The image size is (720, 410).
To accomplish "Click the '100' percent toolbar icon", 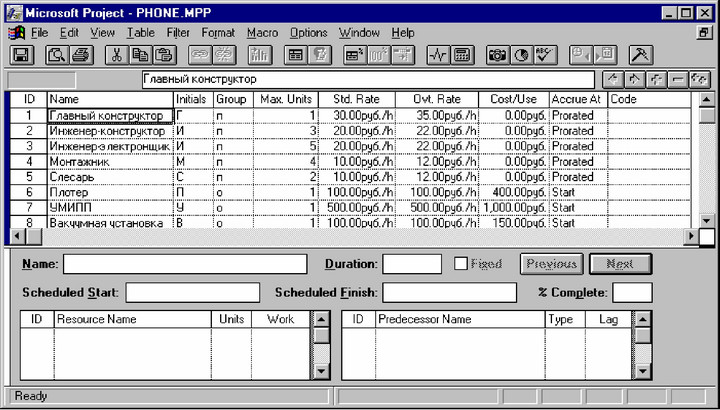I will pos(379,55).
